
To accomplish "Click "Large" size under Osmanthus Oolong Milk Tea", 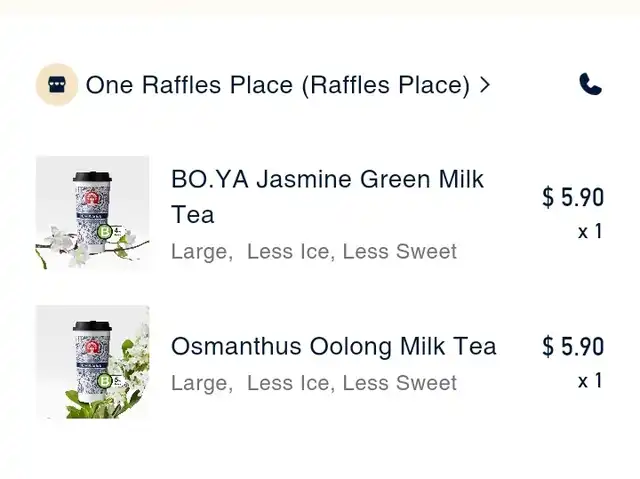I will 202,383.
